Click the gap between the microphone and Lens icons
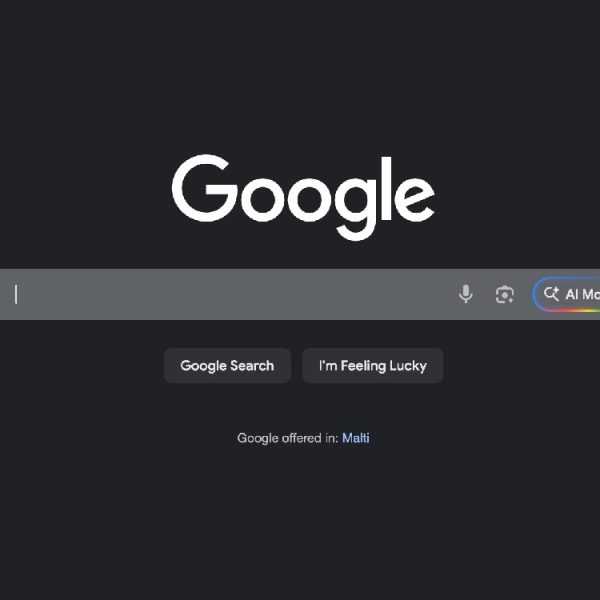 tap(484, 294)
